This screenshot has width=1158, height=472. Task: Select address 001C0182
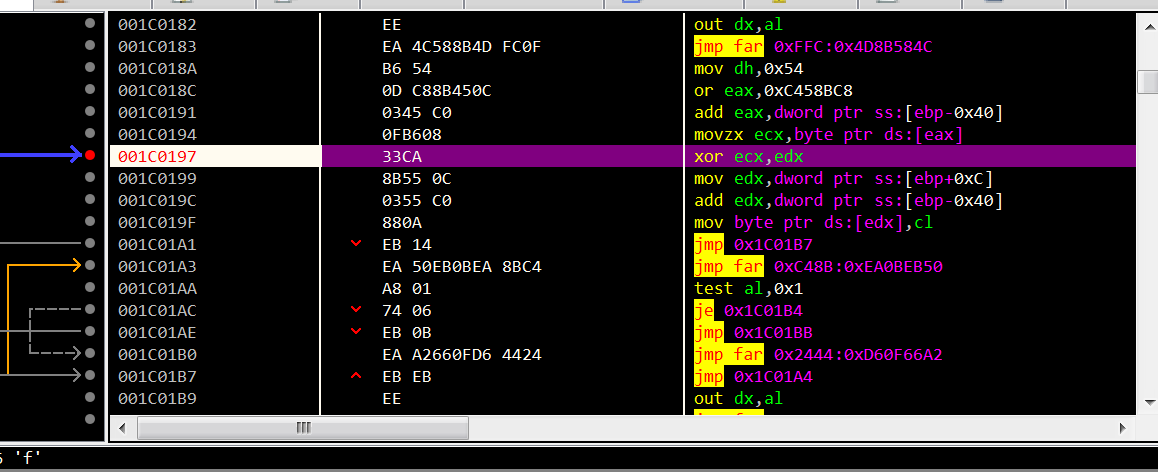click(157, 24)
